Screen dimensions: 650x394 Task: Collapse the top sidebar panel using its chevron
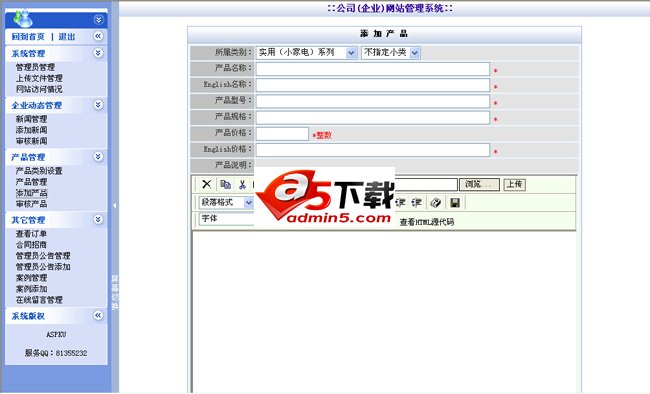[x=98, y=19]
